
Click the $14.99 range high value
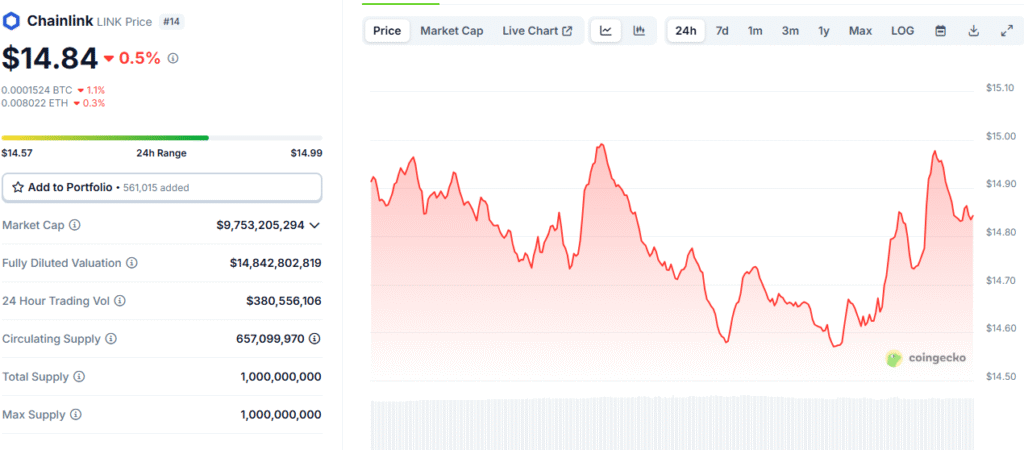coord(307,153)
